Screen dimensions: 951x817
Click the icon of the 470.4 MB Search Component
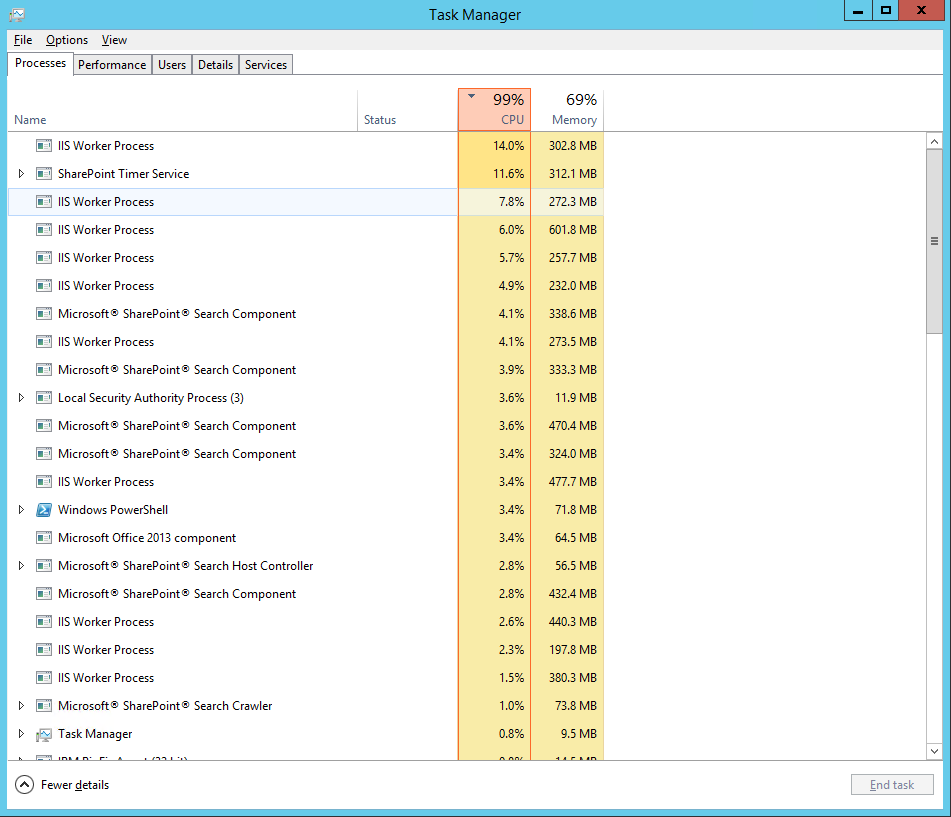pyautogui.click(x=44, y=426)
